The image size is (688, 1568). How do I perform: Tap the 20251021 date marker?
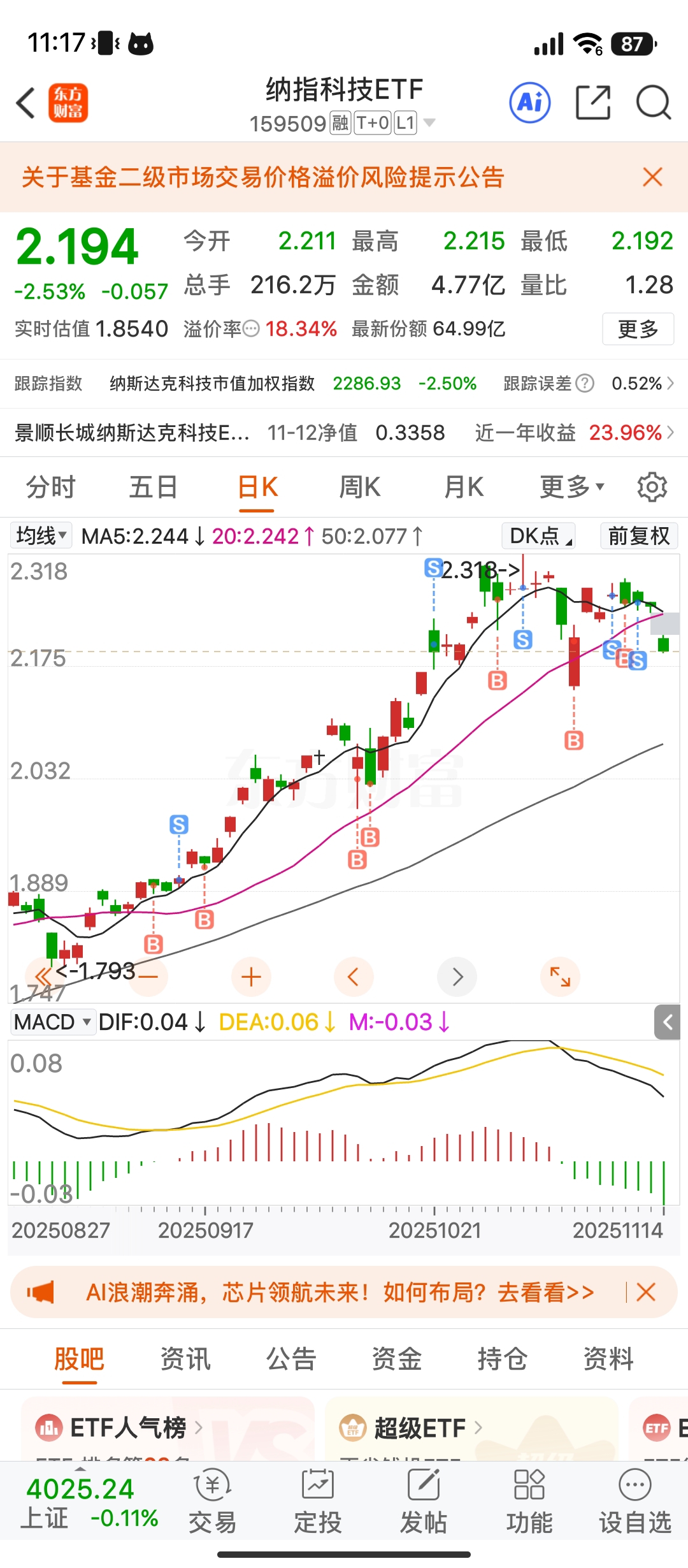pos(435,1230)
